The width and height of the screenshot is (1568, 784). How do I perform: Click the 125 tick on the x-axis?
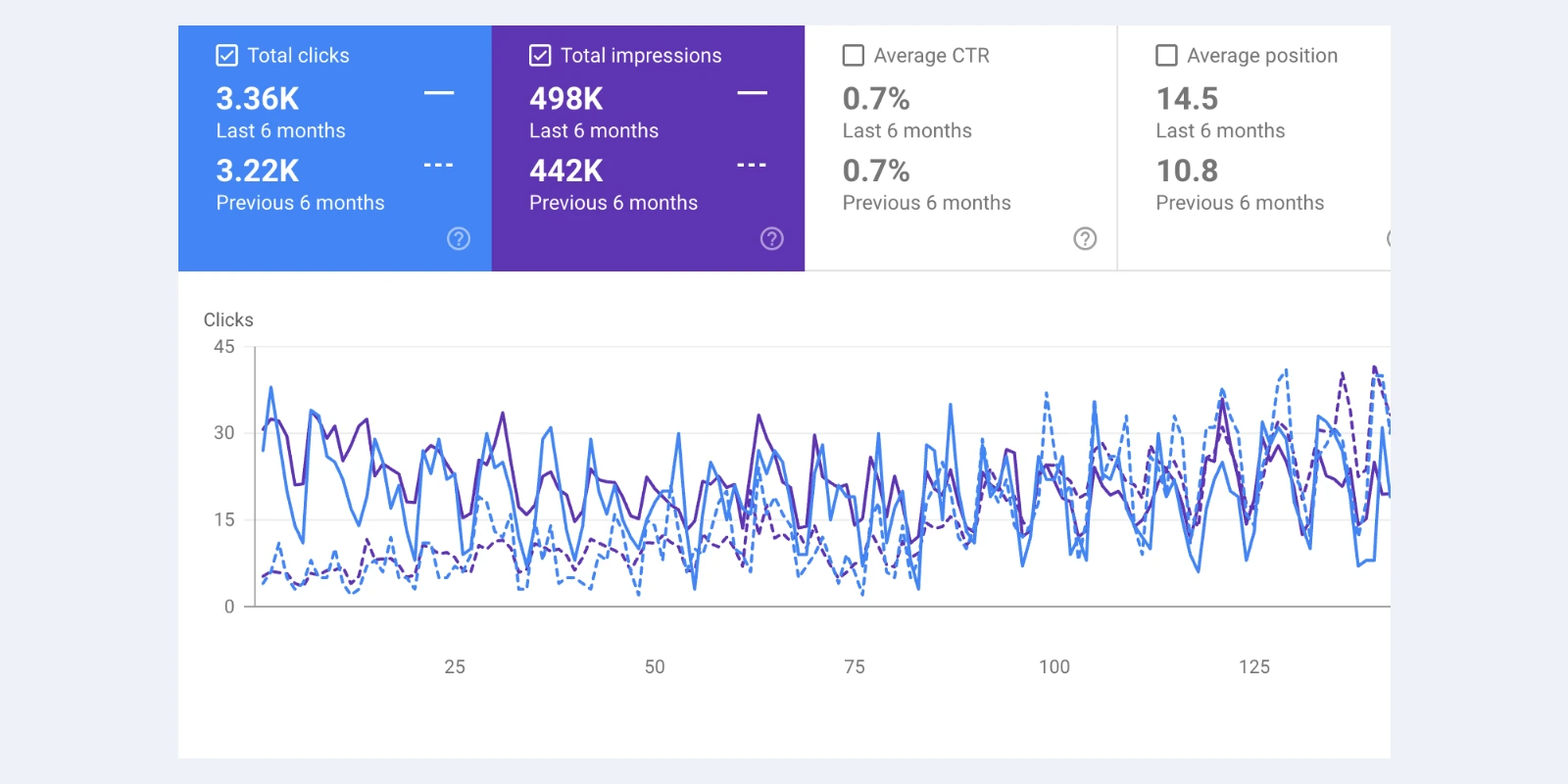click(x=1254, y=666)
